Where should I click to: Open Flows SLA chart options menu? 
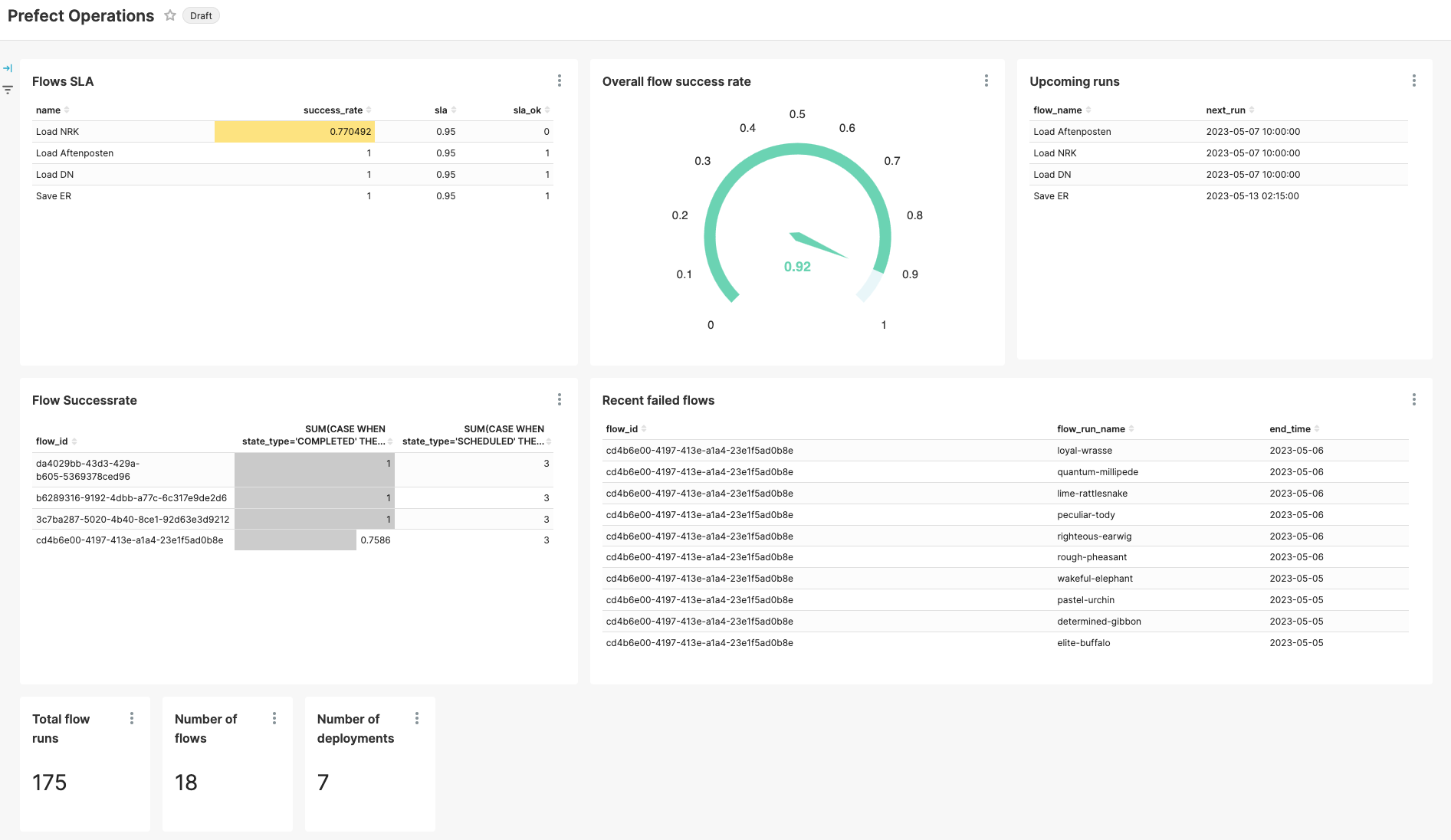click(x=560, y=80)
